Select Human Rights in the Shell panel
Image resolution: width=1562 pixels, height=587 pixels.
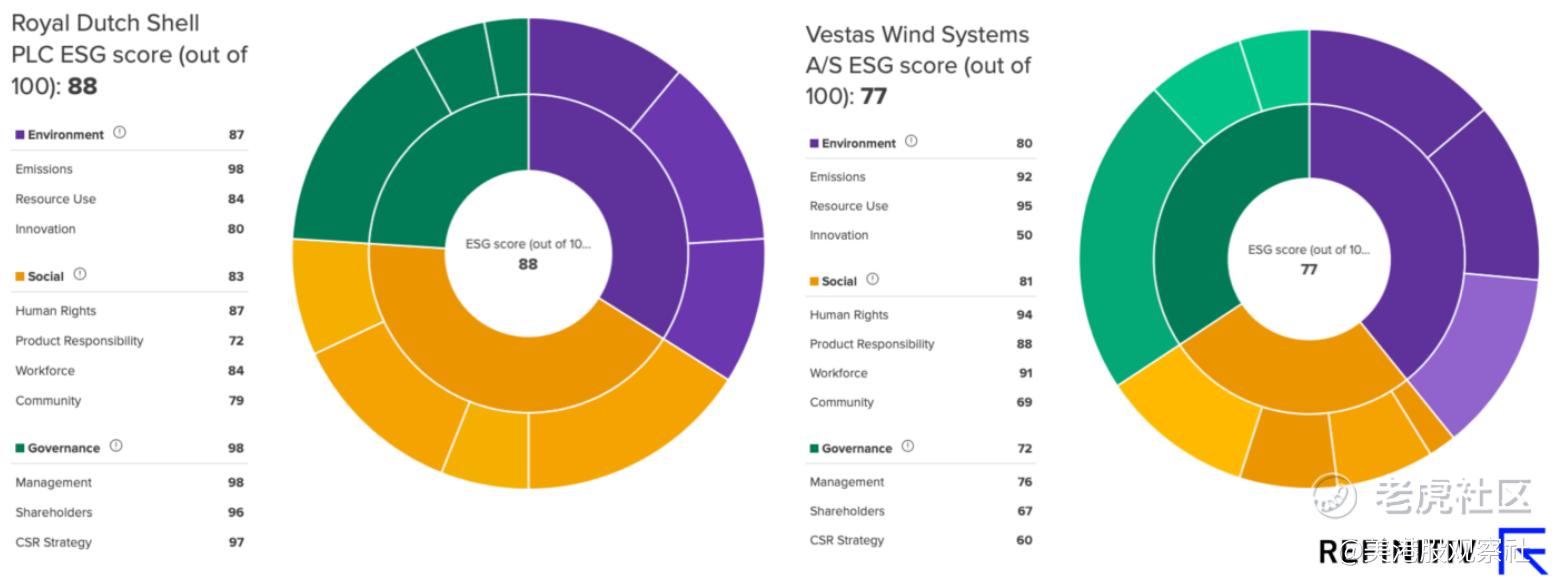pyautogui.click(x=56, y=311)
